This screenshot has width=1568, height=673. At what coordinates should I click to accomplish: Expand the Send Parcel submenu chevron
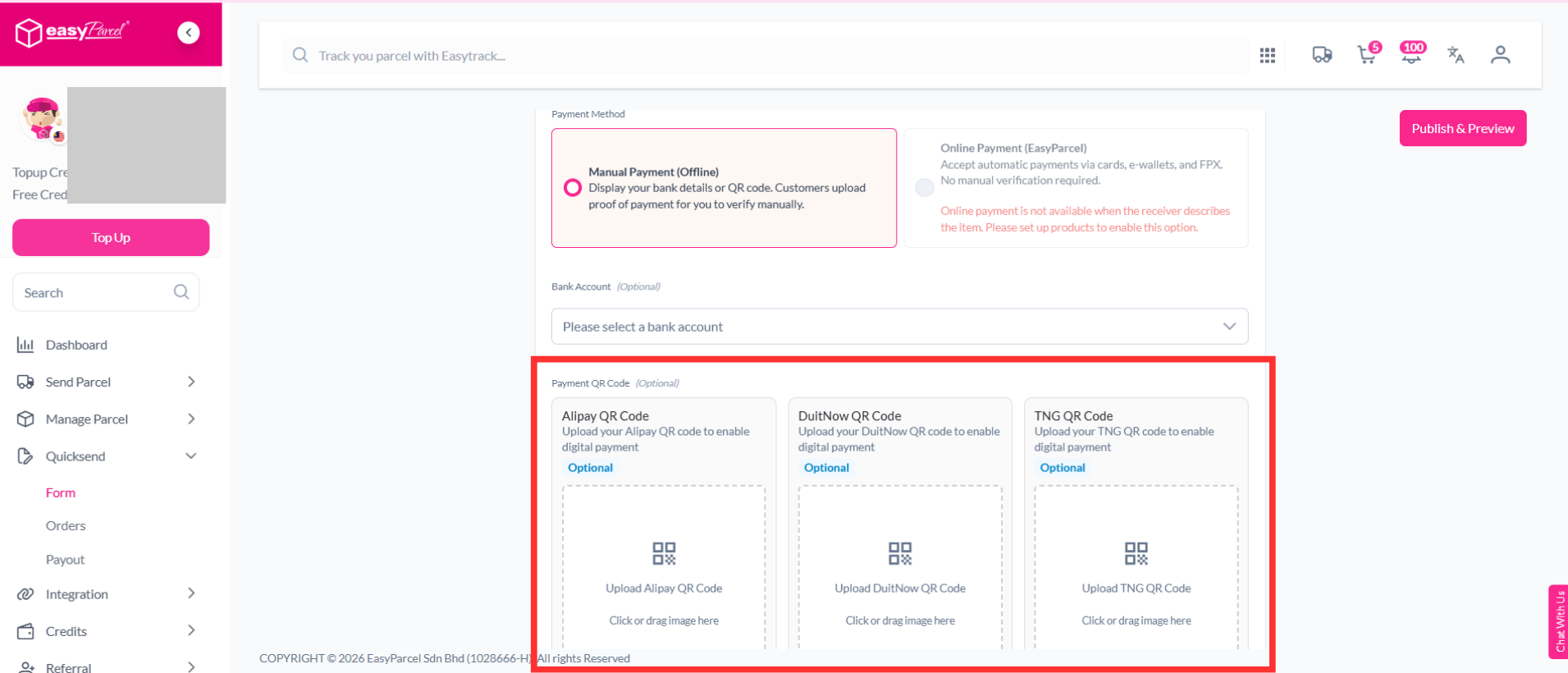[191, 382]
